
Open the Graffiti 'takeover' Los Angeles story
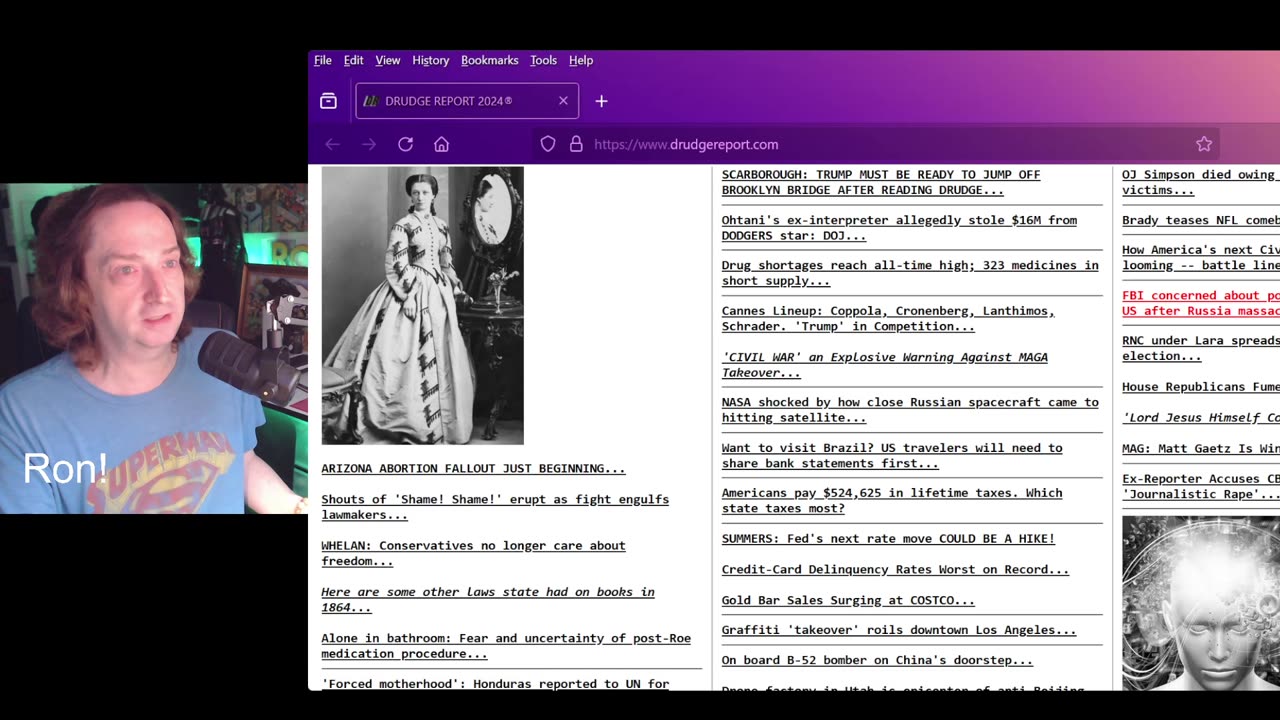coord(899,630)
